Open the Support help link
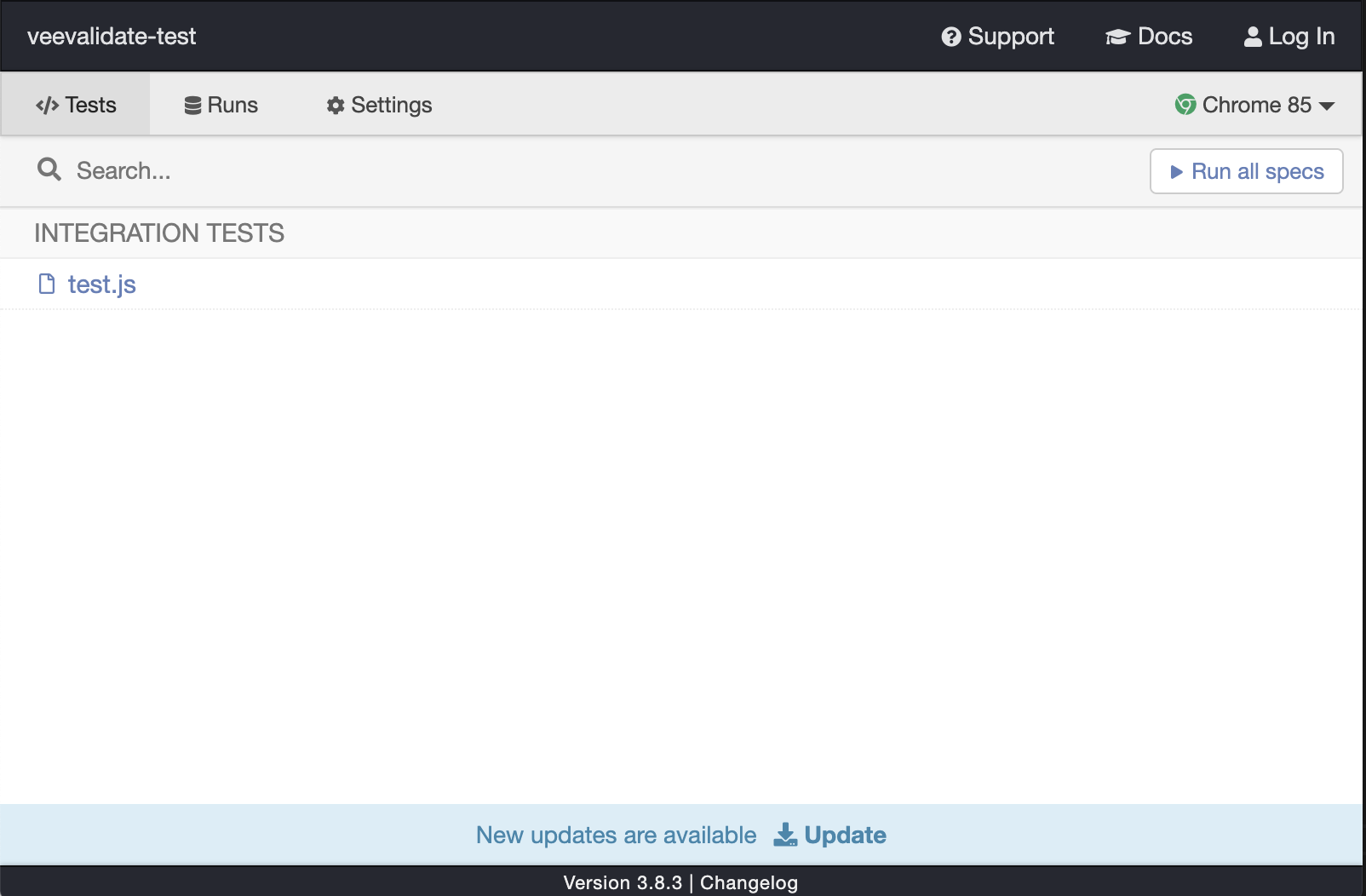 (997, 37)
